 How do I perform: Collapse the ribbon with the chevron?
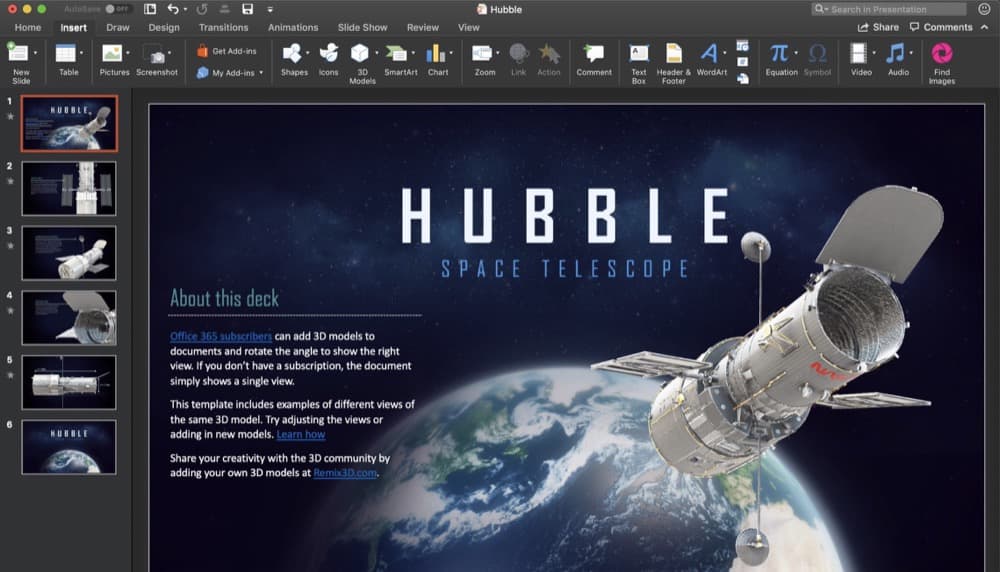tap(985, 27)
